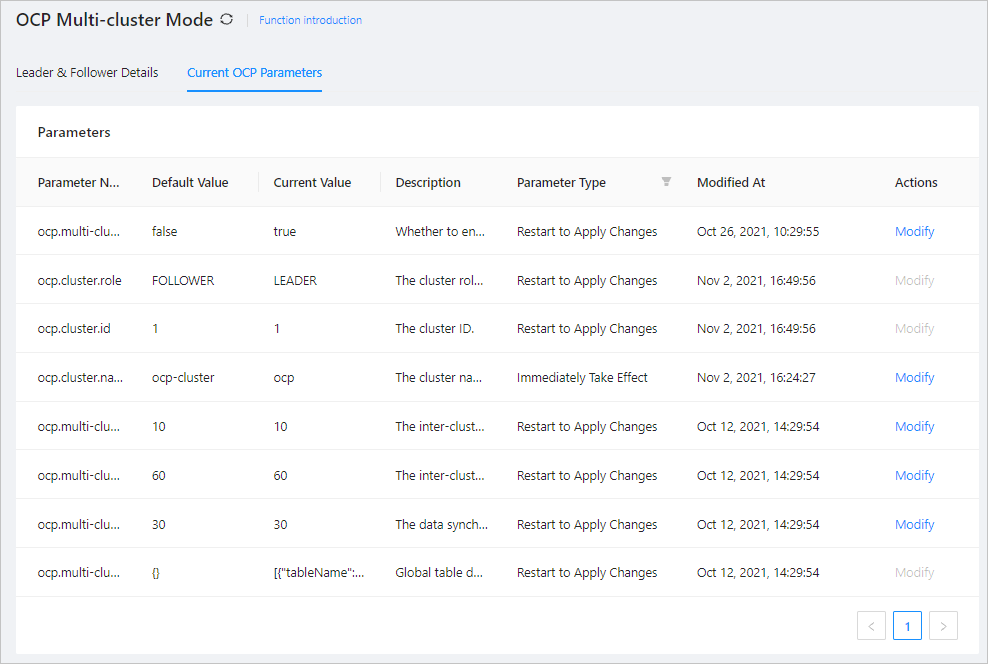
Task: Modify the parameter with current value 10
Action: [914, 426]
